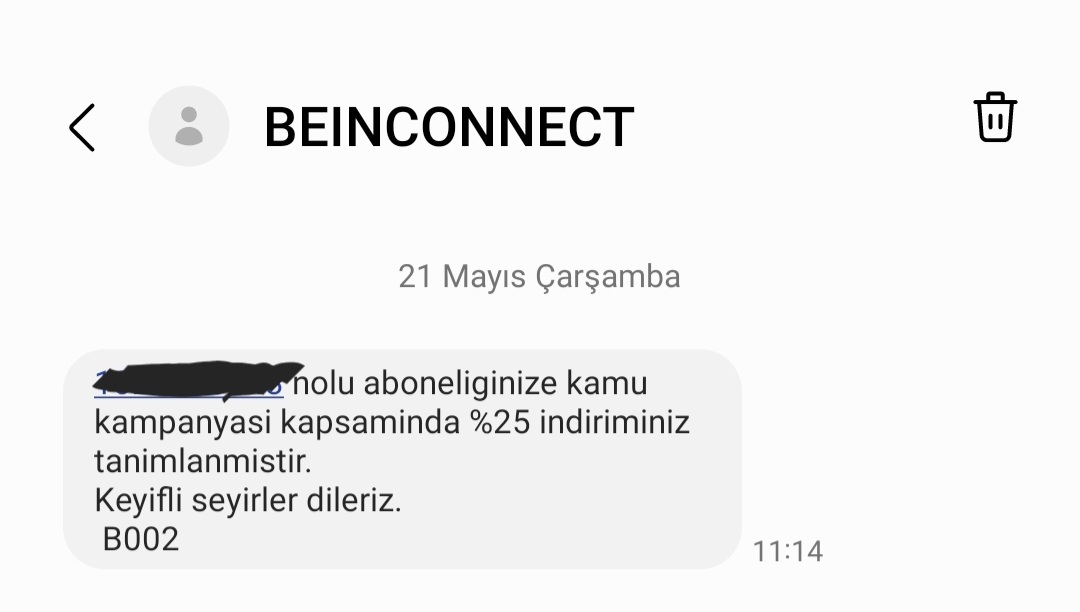This screenshot has width=1080, height=612.
Task: Click the %25 discount text
Action: tap(501, 422)
